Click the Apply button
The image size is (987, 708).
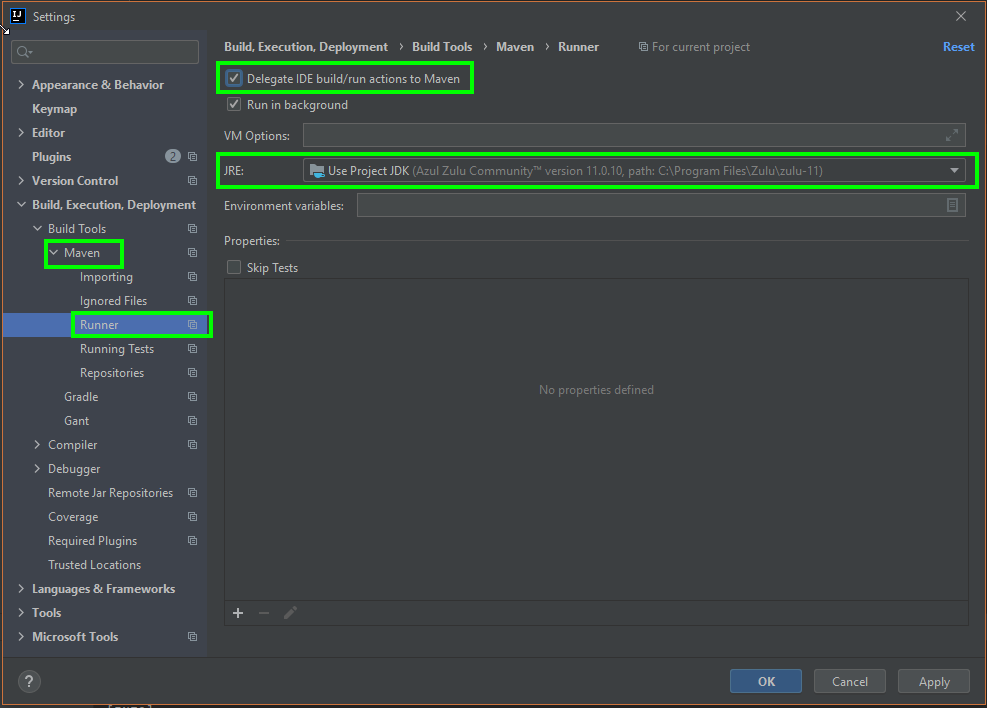point(934,681)
